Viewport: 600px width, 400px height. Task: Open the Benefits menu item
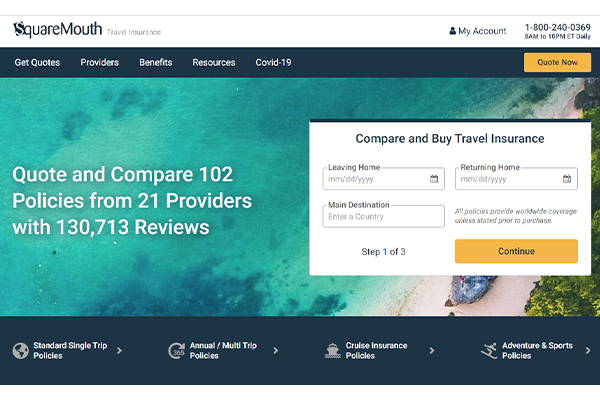pos(156,62)
